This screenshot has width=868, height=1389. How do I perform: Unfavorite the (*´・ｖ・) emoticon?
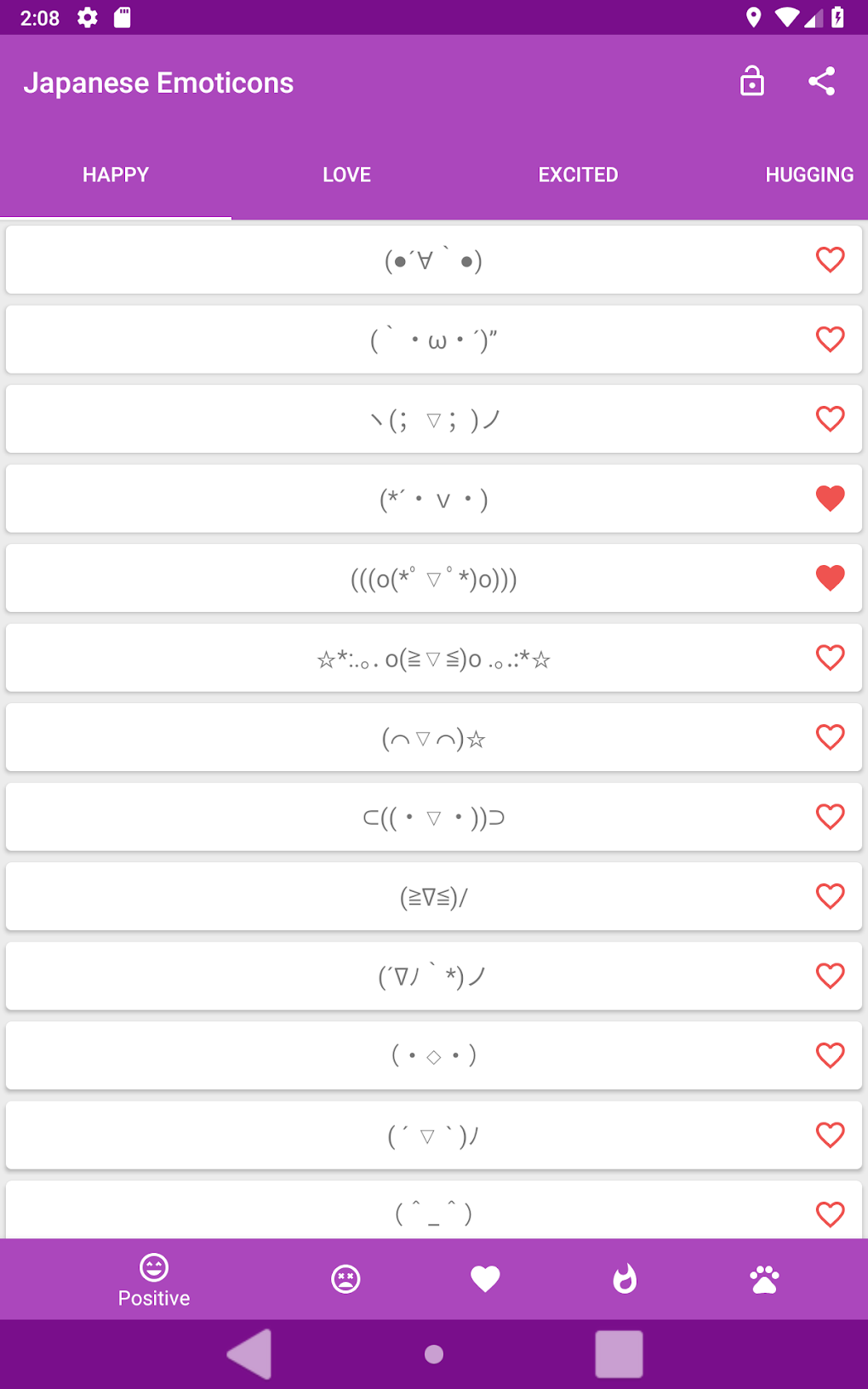coord(830,498)
